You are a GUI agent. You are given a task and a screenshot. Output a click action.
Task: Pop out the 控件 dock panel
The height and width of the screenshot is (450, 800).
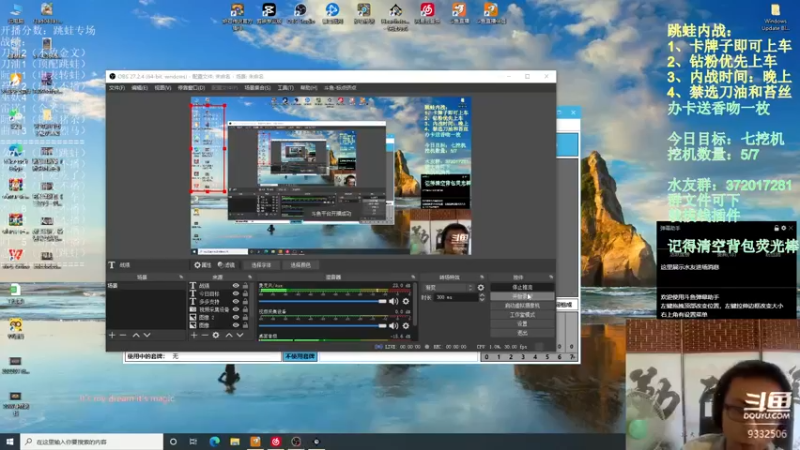(551, 277)
